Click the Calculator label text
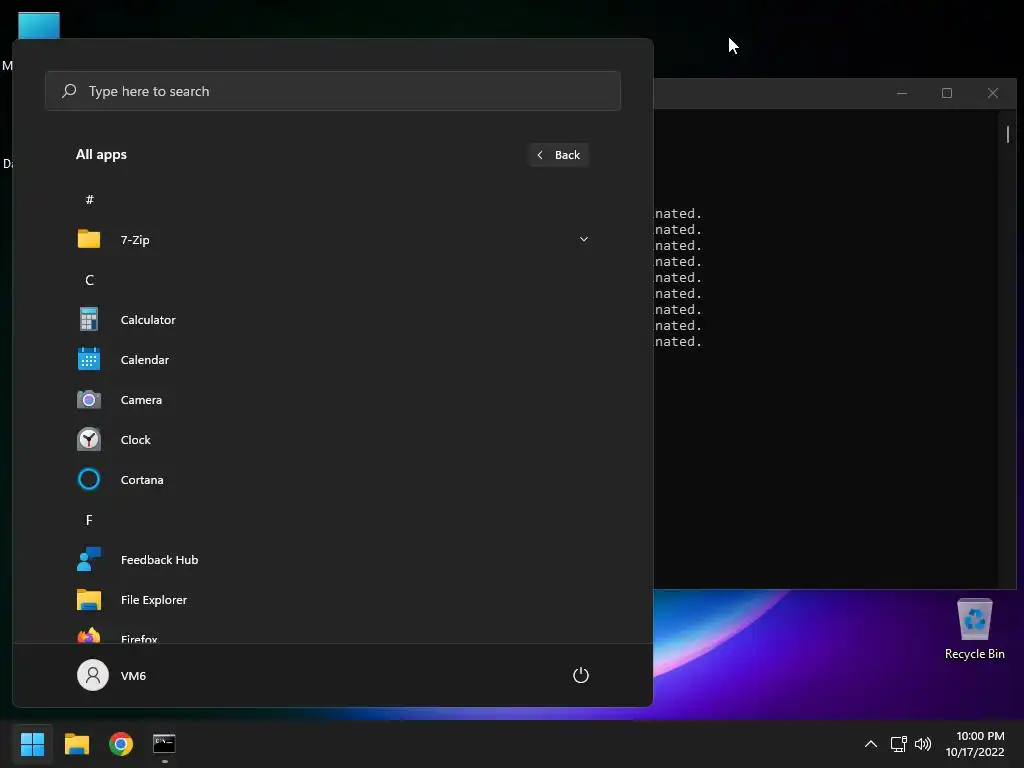 [x=148, y=320]
